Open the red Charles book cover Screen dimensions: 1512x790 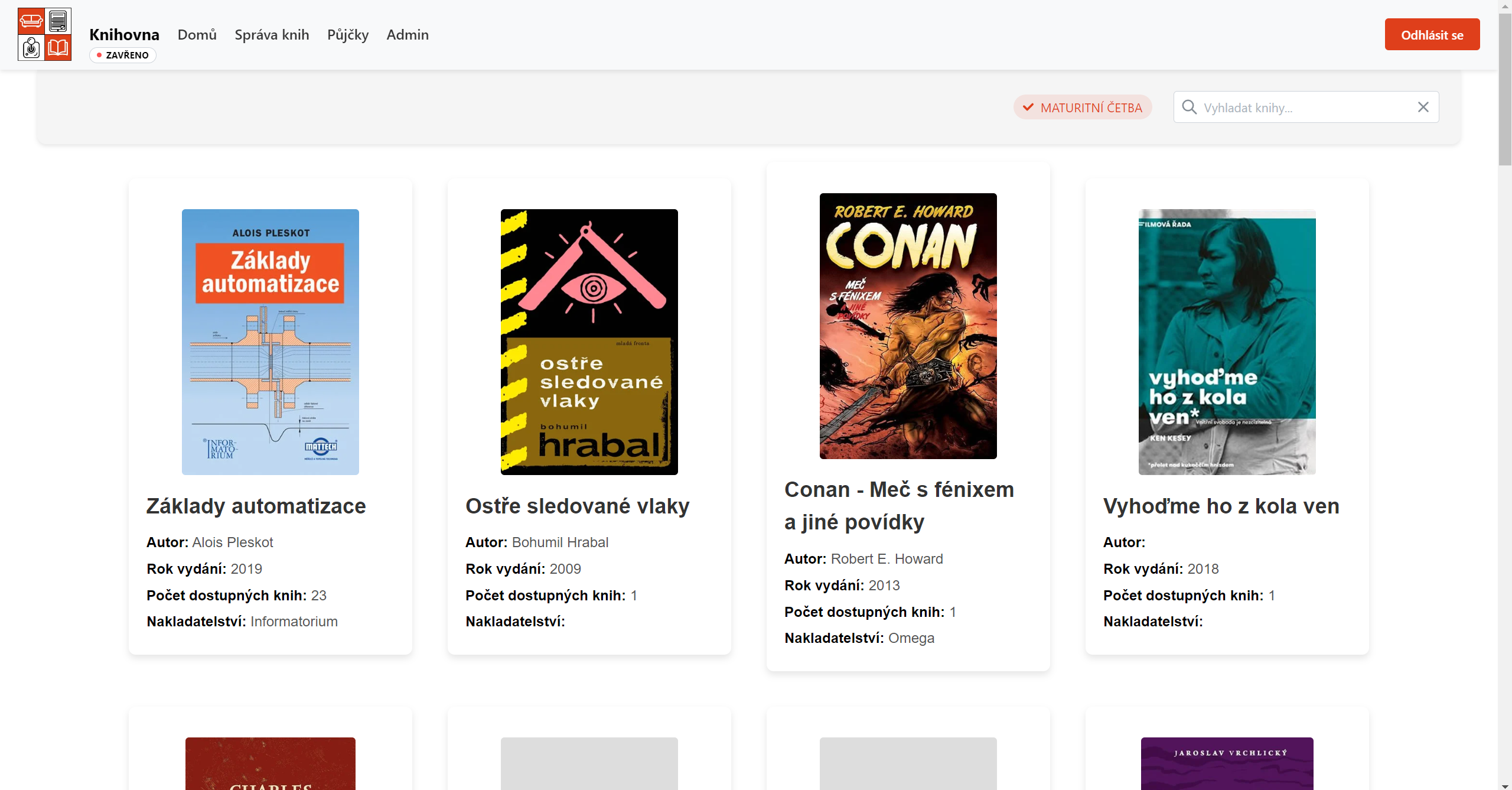click(271, 763)
